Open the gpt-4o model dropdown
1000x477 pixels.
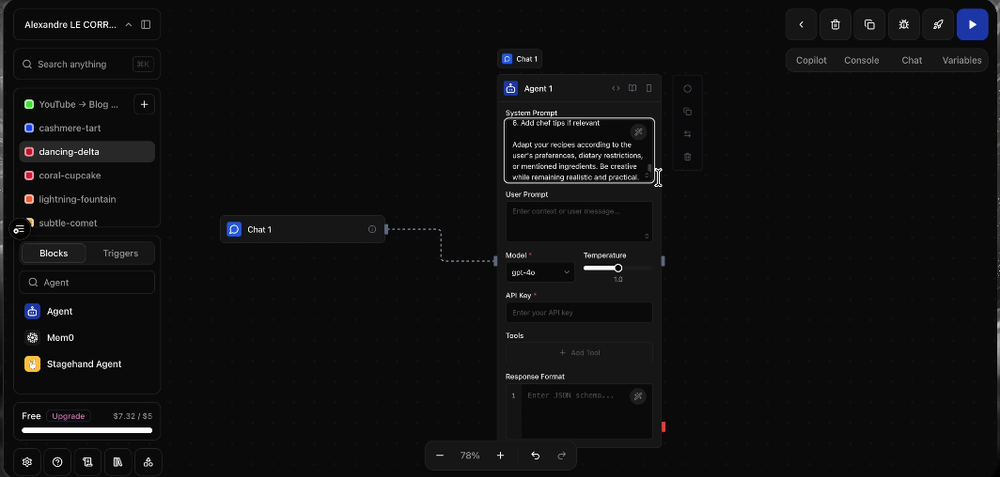540,272
